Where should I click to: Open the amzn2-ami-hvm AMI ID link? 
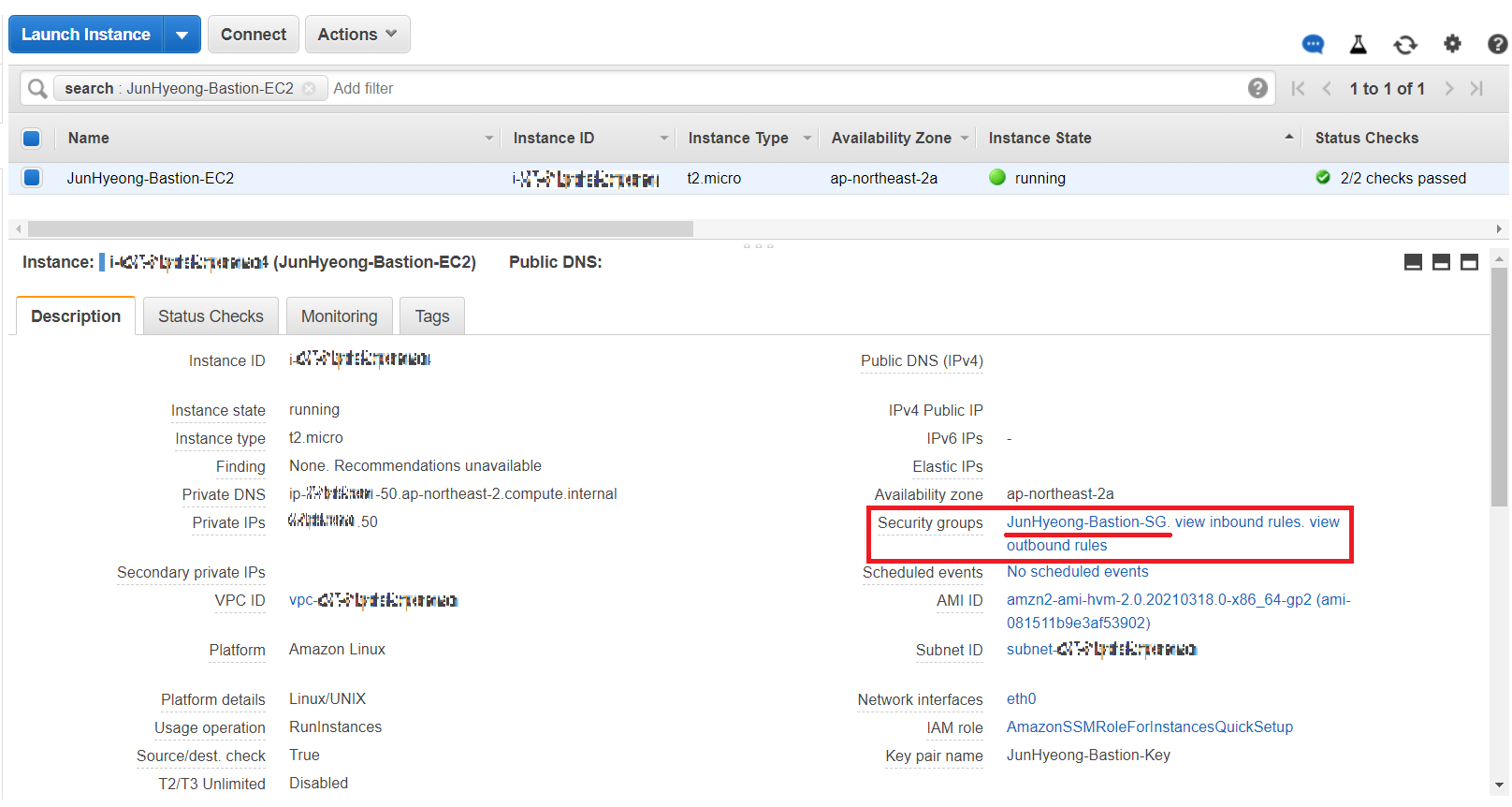click(1179, 611)
